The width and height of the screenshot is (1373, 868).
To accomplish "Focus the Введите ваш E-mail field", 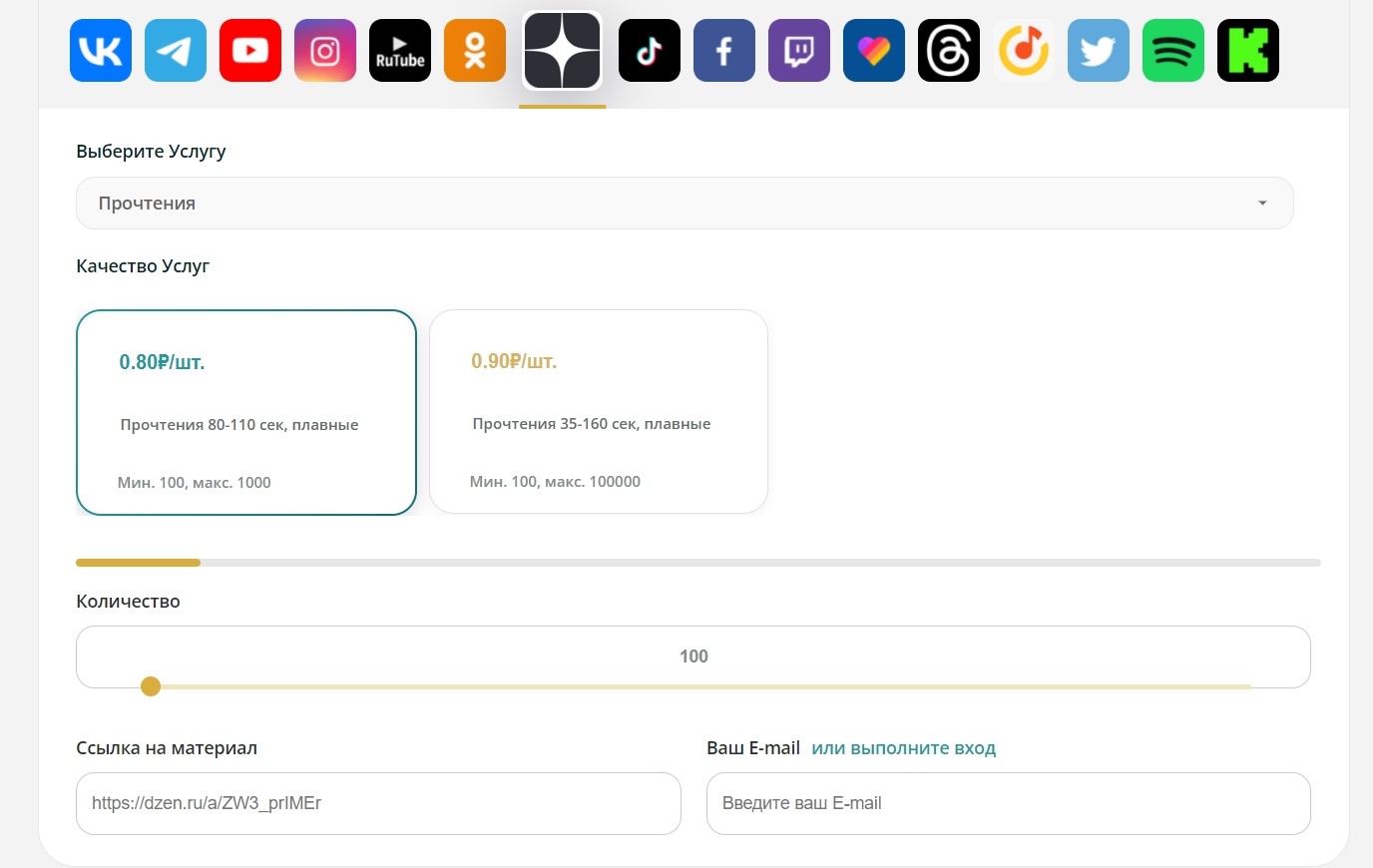I will click(x=1009, y=803).
